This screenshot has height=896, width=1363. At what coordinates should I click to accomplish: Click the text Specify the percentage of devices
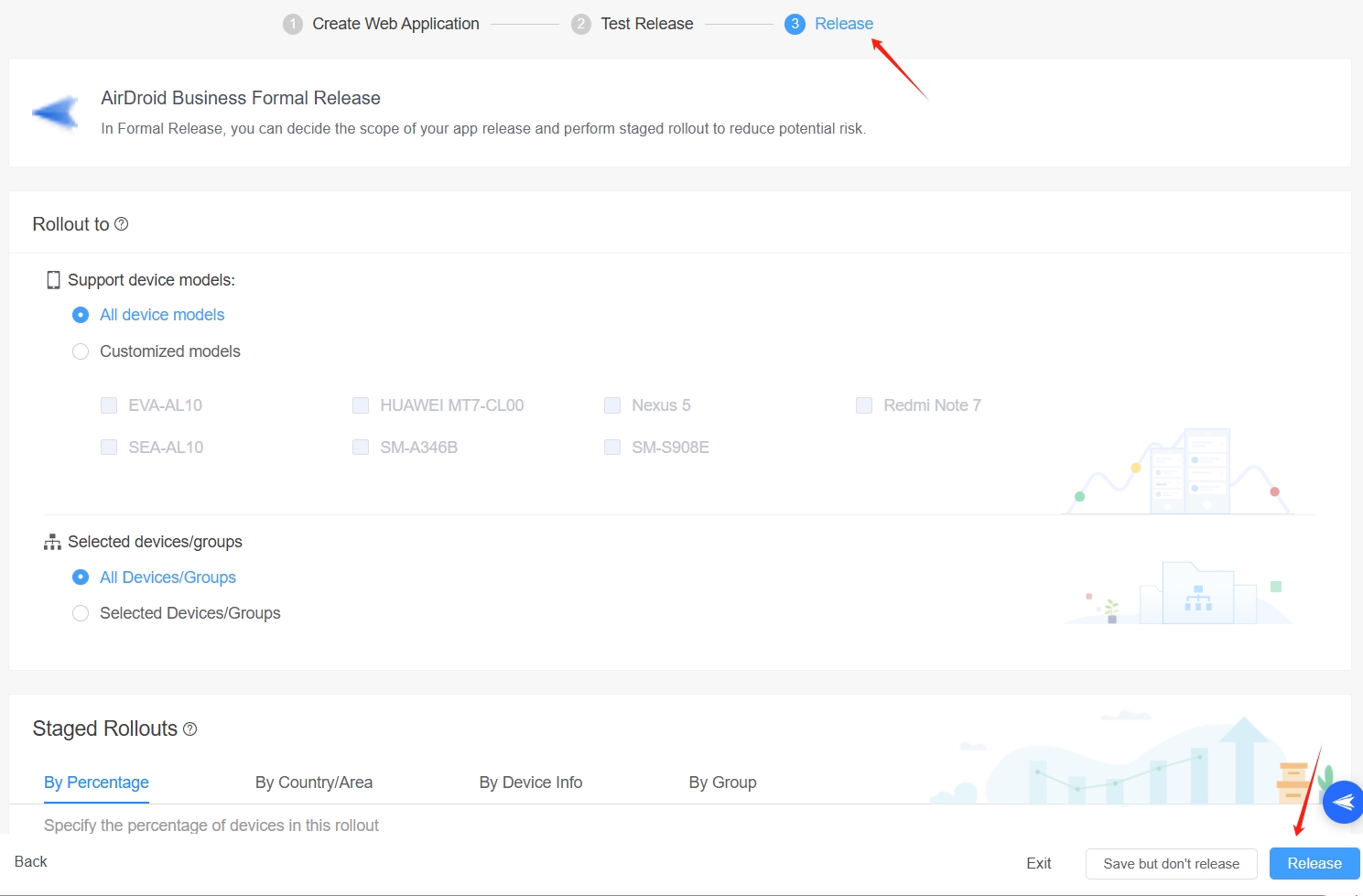(211, 826)
